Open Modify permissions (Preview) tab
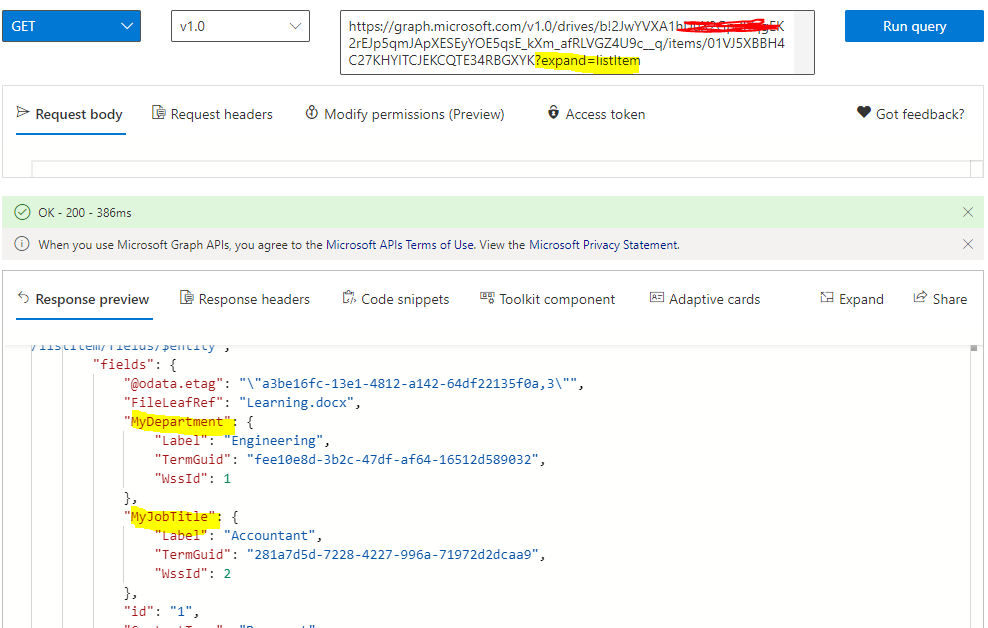This screenshot has width=988, height=628. click(405, 114)
